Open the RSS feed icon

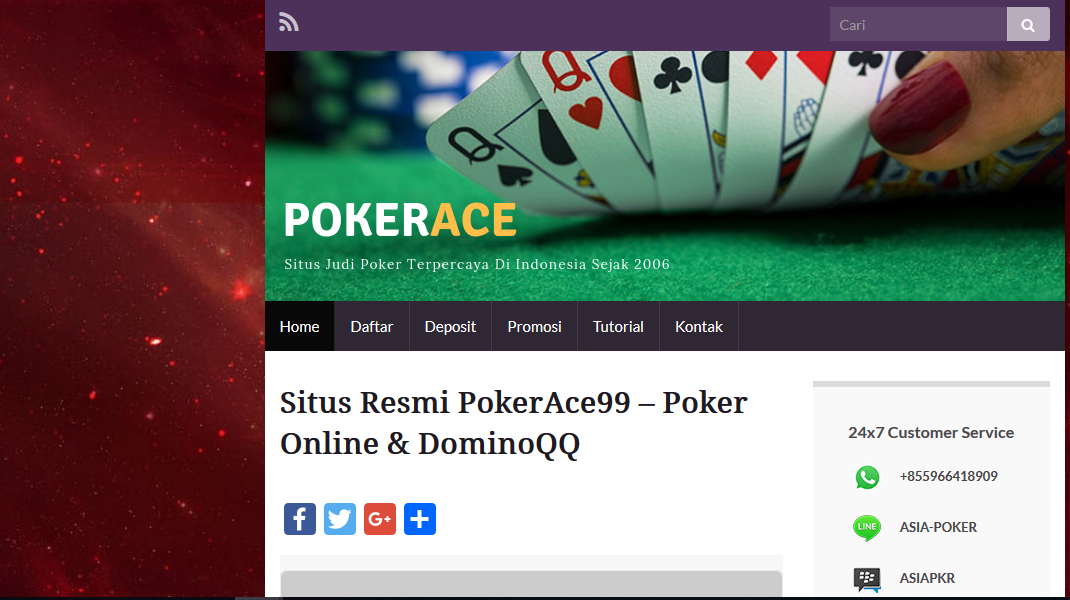(x=289, y=23)
